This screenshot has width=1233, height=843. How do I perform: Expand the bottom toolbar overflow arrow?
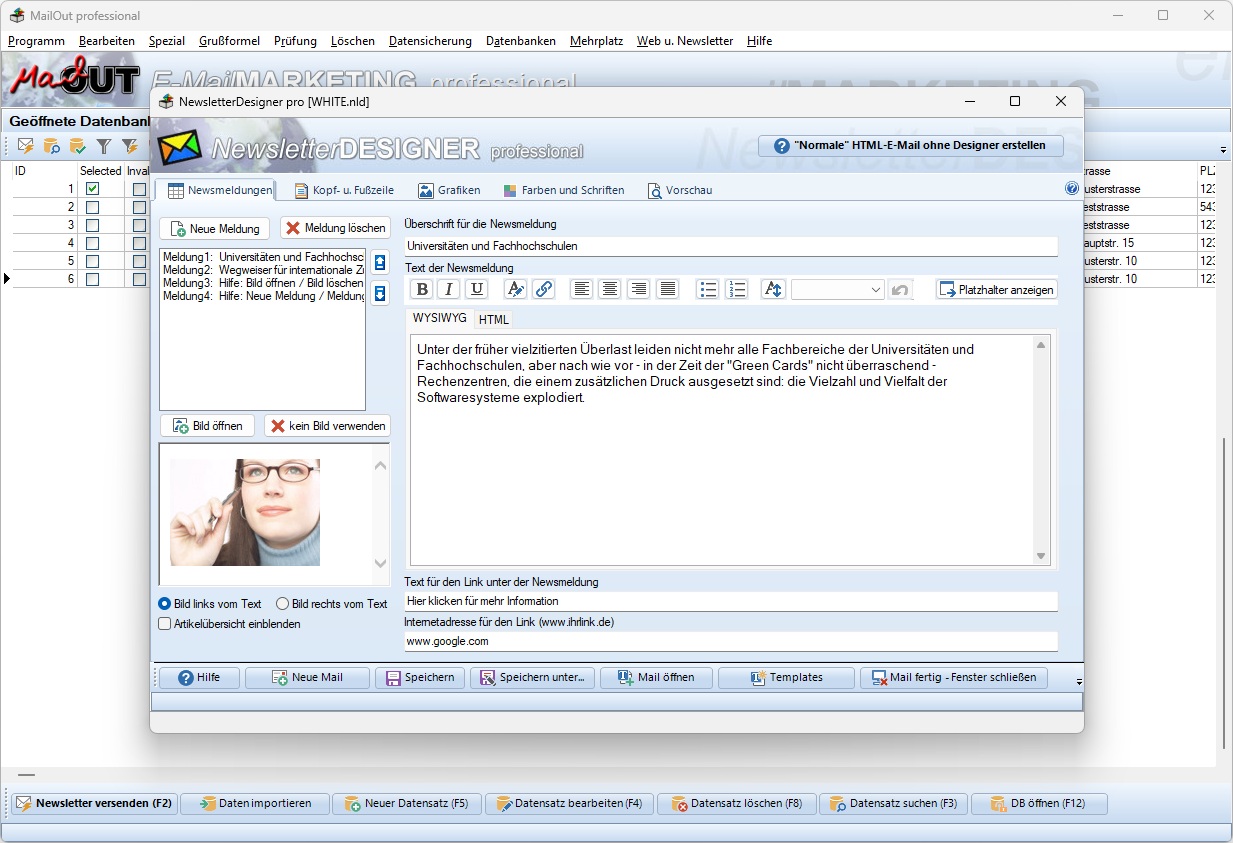click(1078, 681)
